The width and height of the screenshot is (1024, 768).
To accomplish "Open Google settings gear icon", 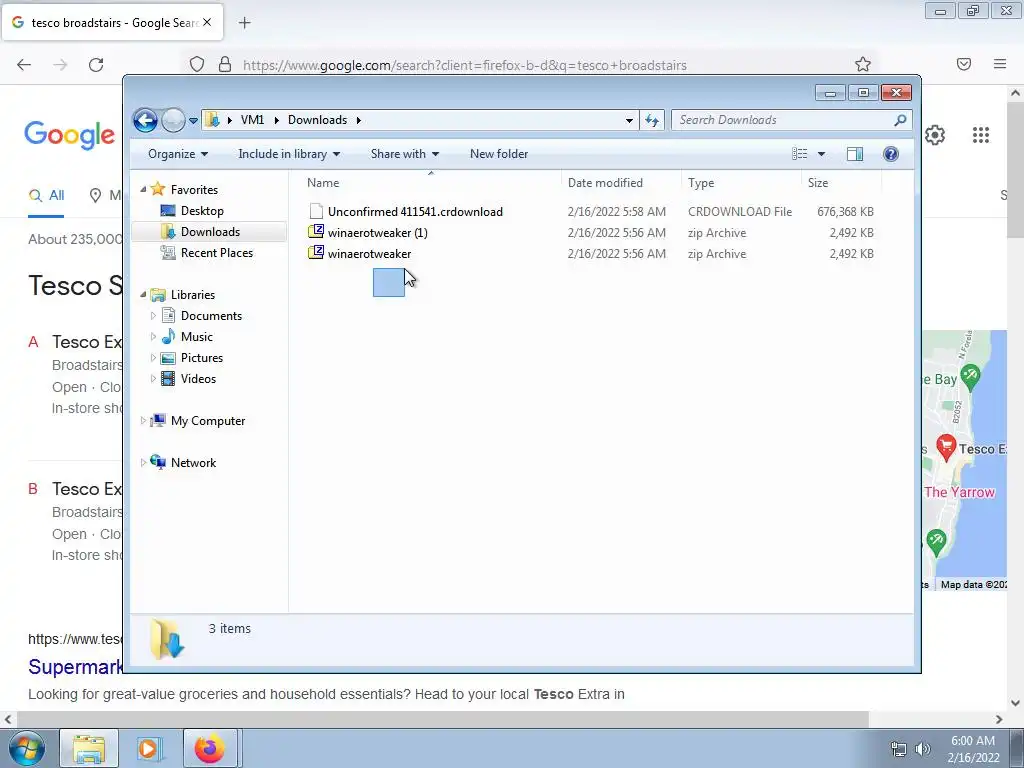I will coord(935,135).
